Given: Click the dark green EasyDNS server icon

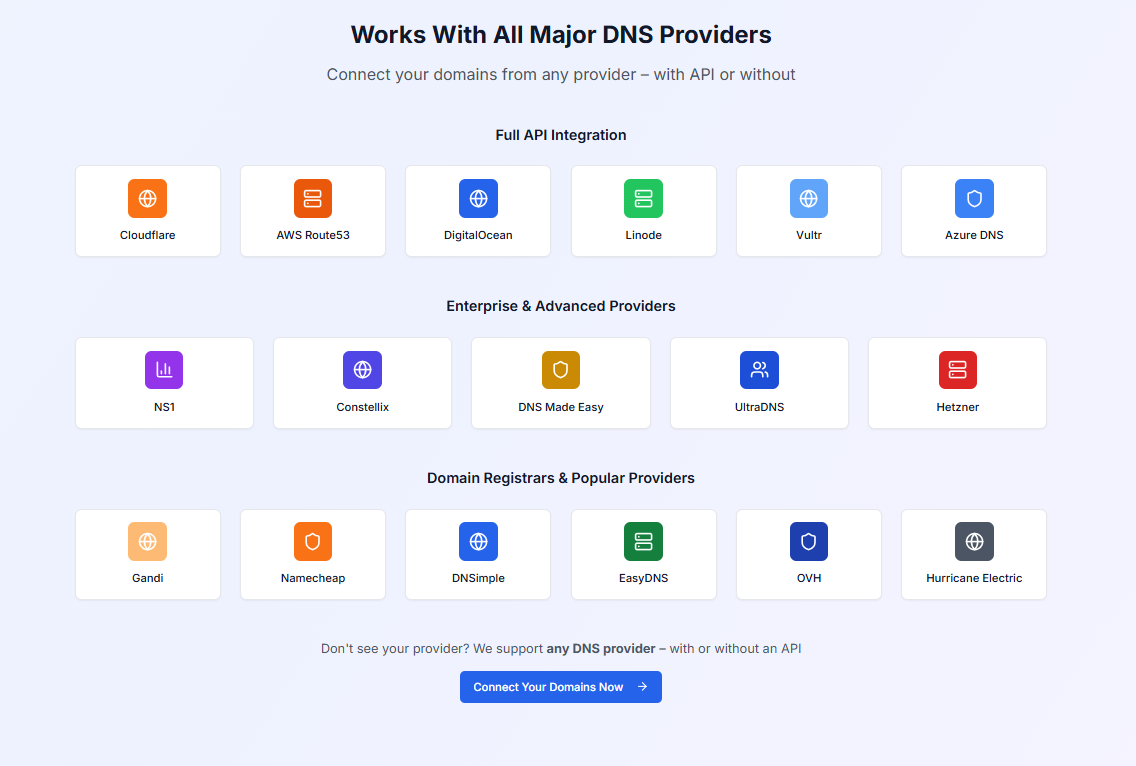Looking at the screenshot, I should pos(643,541).
